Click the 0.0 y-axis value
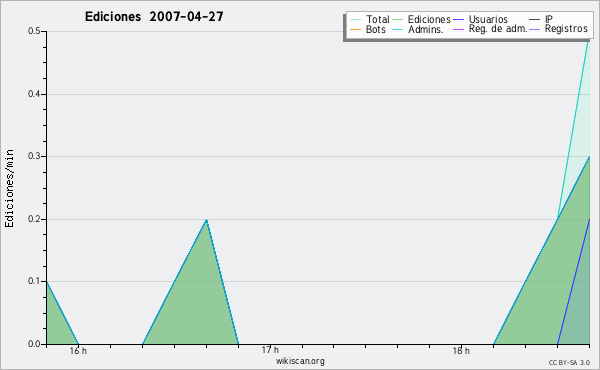Viewport: 600px width, 370px height. (34, 344)
